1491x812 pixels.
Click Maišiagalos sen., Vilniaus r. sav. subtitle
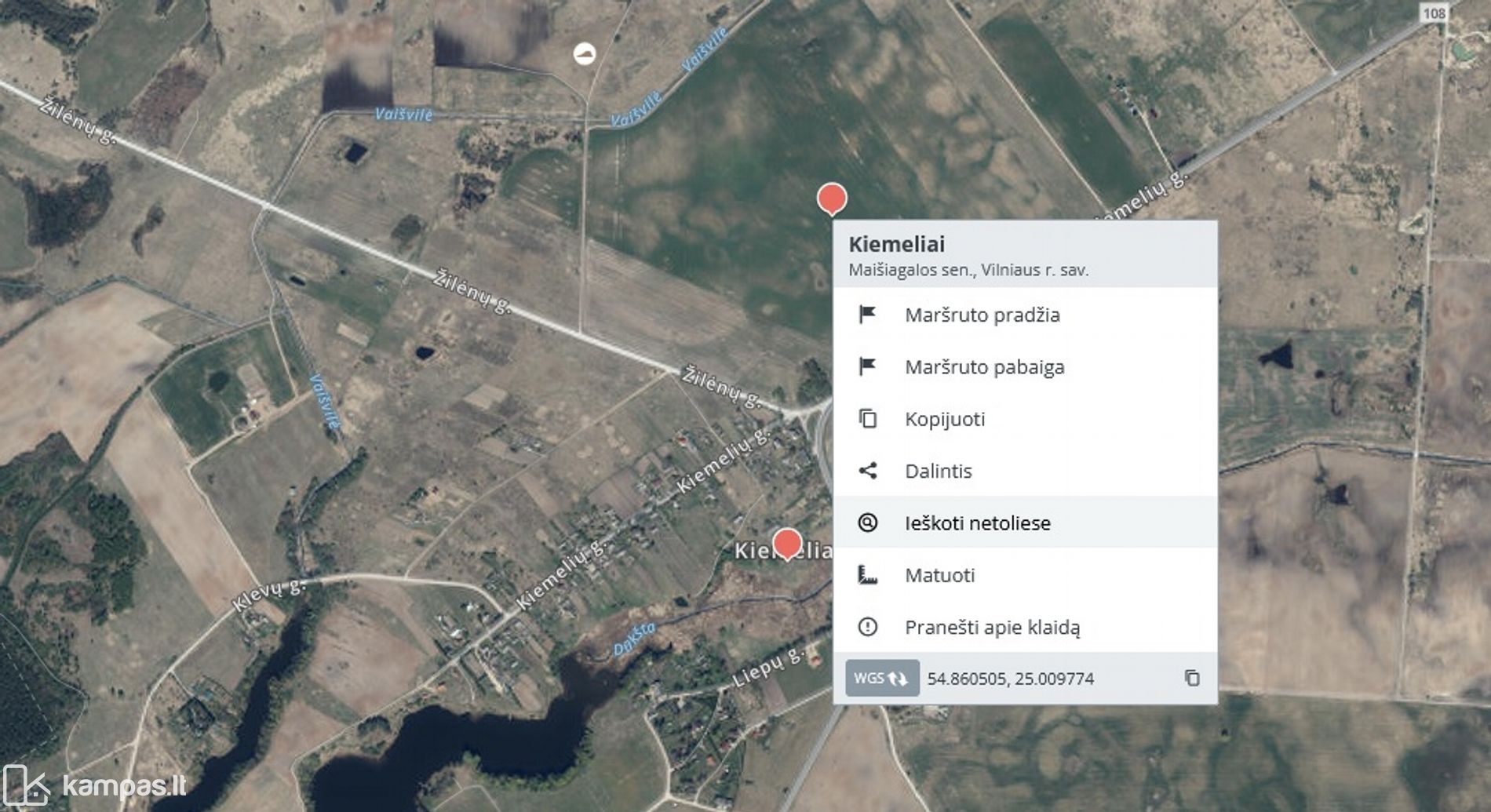(968, 270)
